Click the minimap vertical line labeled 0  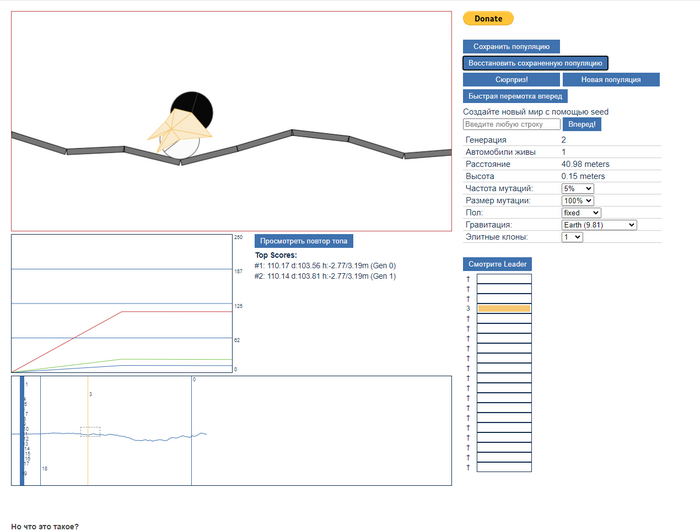[x=192, y=431]
